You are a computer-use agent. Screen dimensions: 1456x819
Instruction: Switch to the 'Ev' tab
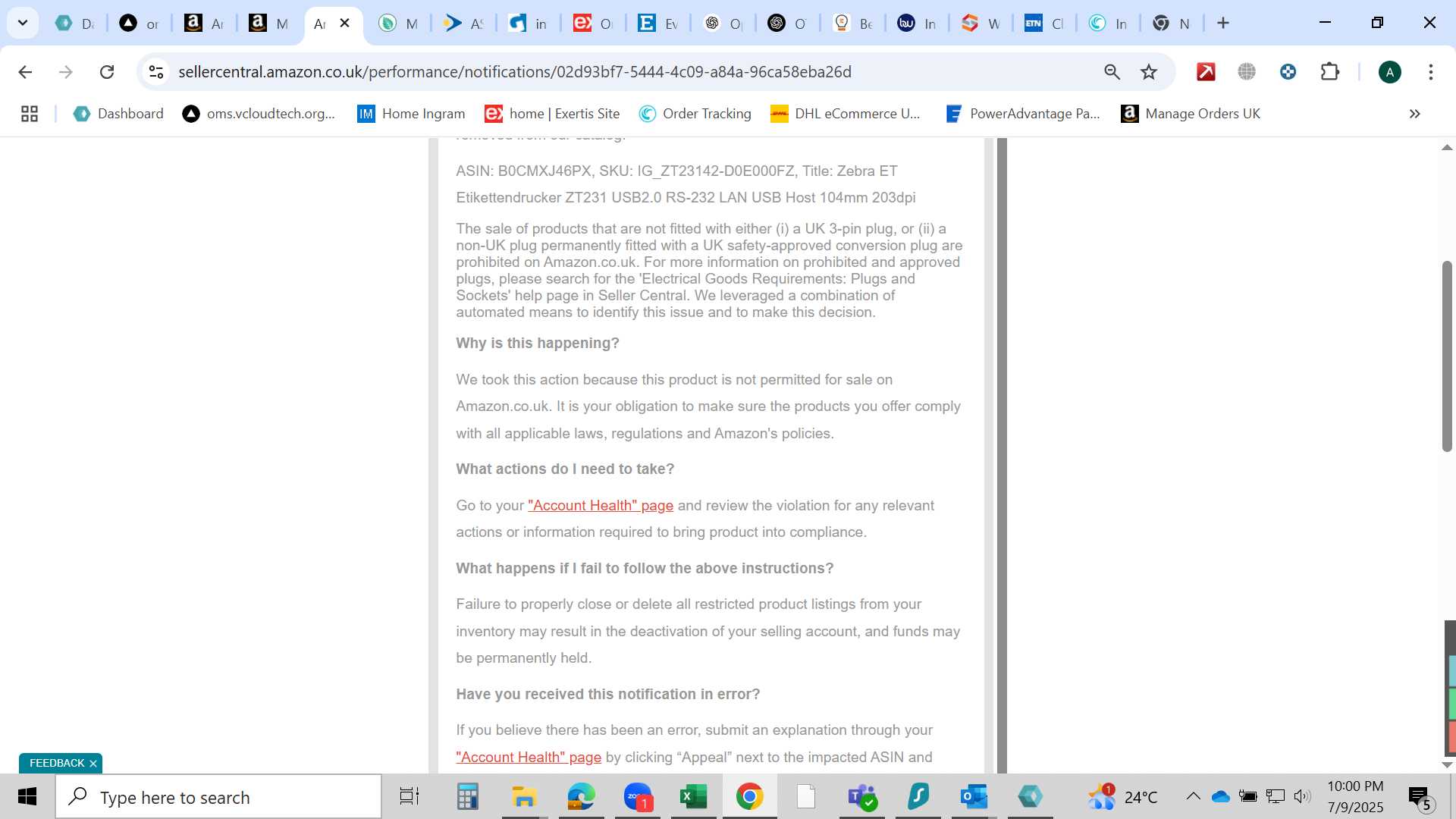[657, 24]
